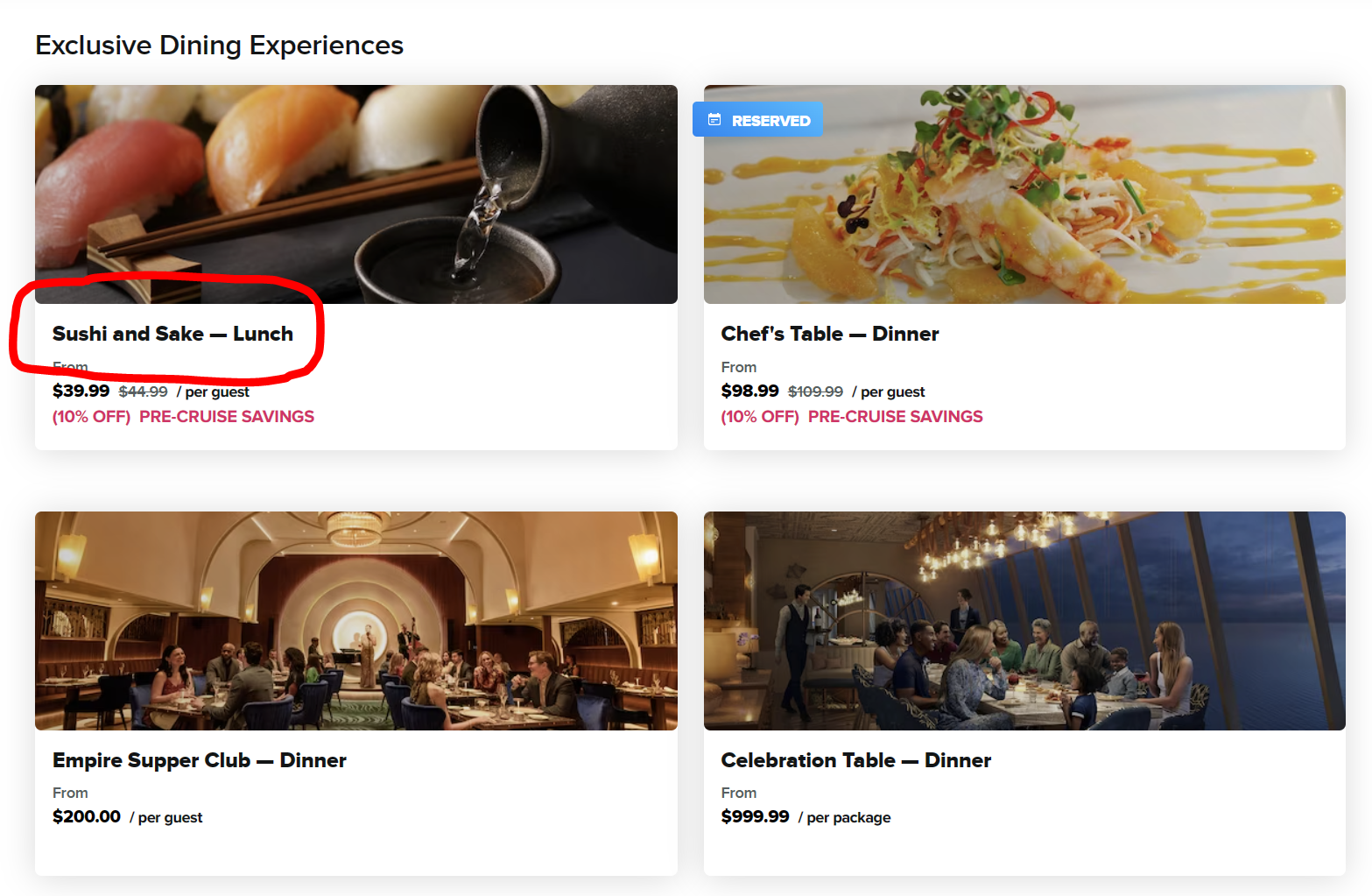
Task: Click the $39.99 Sushi and Sake price
Action: pos(81,391)
